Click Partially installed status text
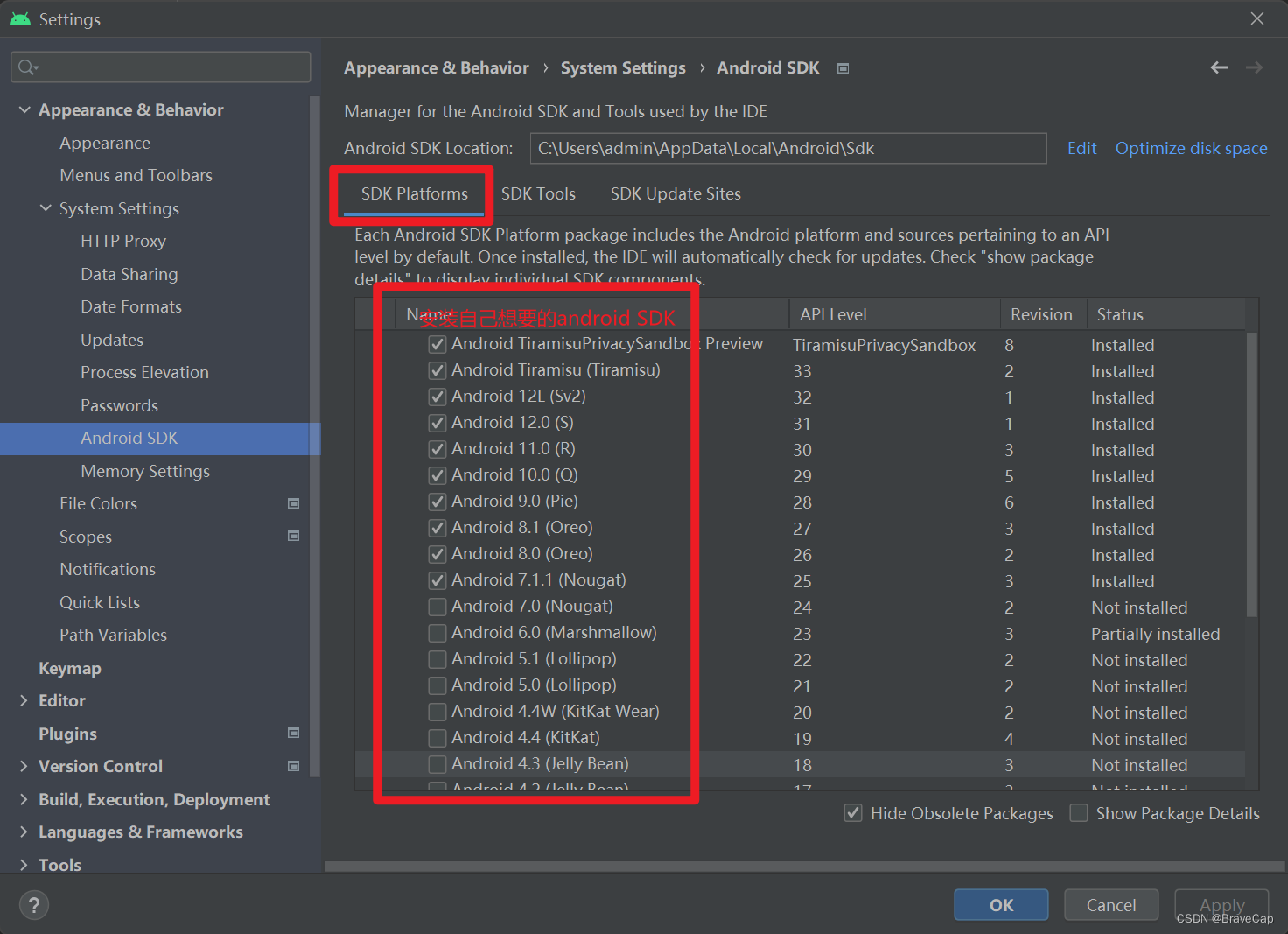This screenshot has height=934, width=1288. 1155,634
